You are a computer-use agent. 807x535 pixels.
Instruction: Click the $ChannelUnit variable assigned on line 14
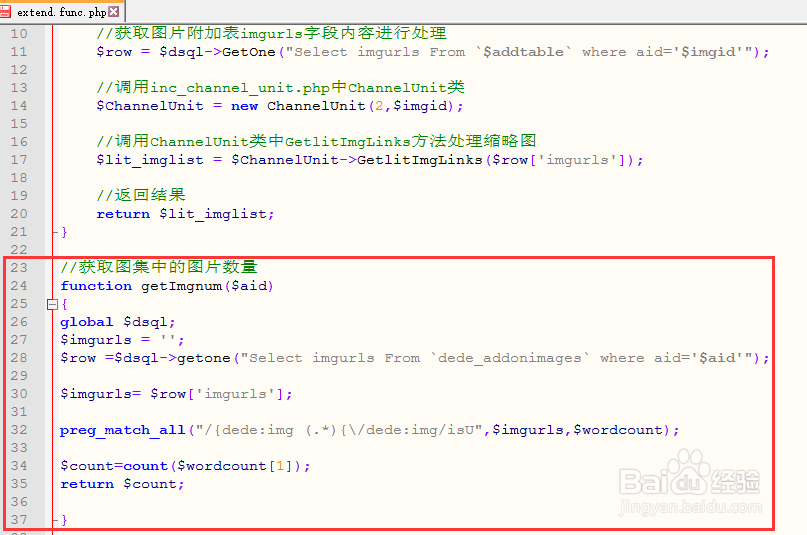pos(150,106)
